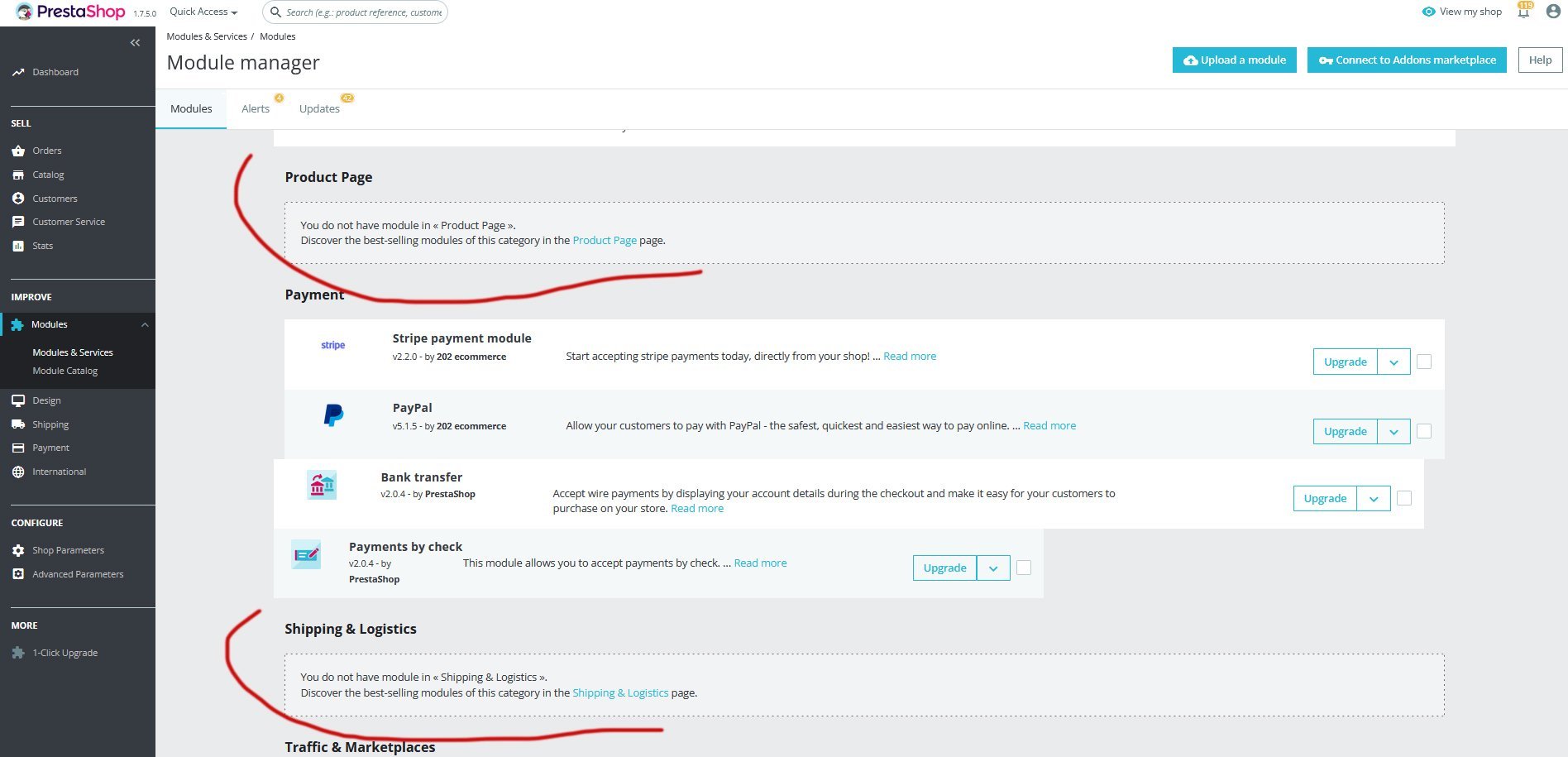Image resolution: width=1568 pixels, height=757 pixels.
Task: Open the employee profile avatar icon
Action: [x=1553, y=12]
